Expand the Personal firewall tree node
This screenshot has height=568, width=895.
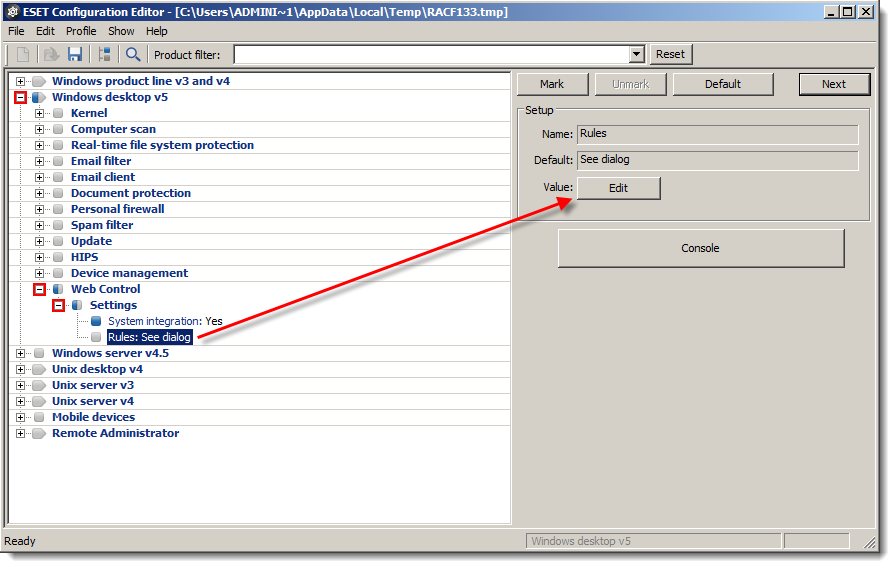[40, 209]
